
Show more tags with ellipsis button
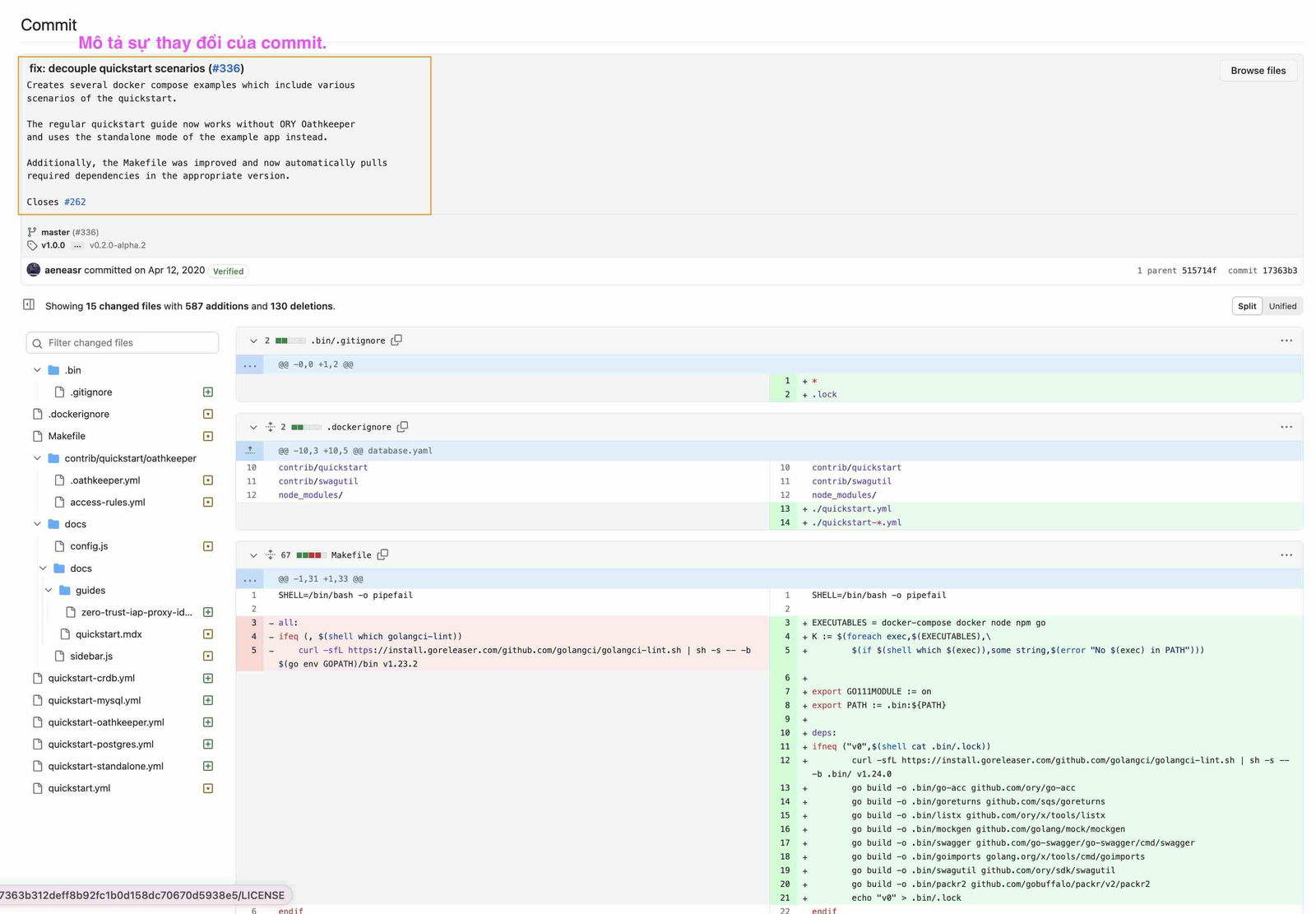(x=77, y=245)
